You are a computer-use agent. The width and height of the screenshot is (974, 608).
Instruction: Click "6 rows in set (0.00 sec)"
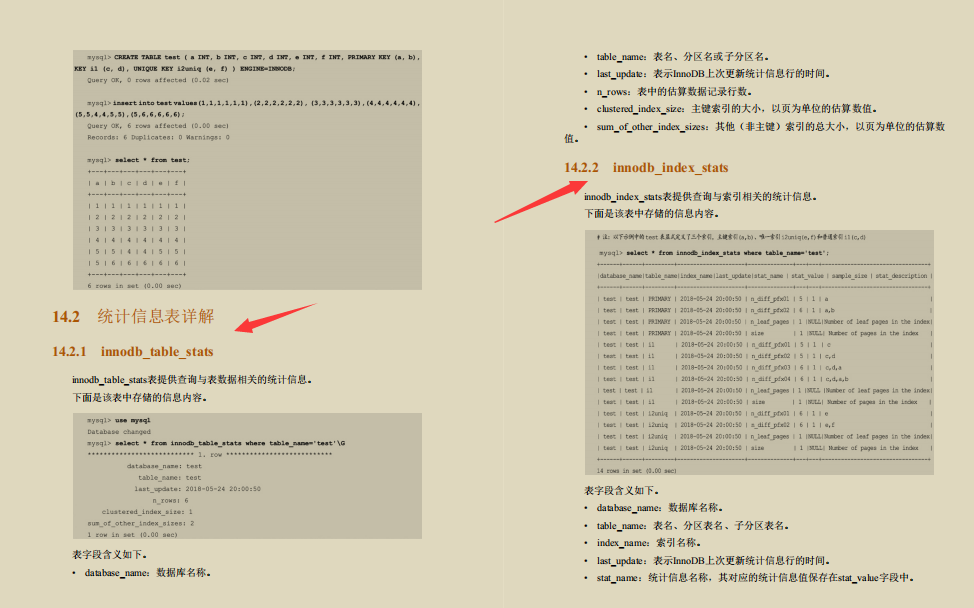coord(134,286)
